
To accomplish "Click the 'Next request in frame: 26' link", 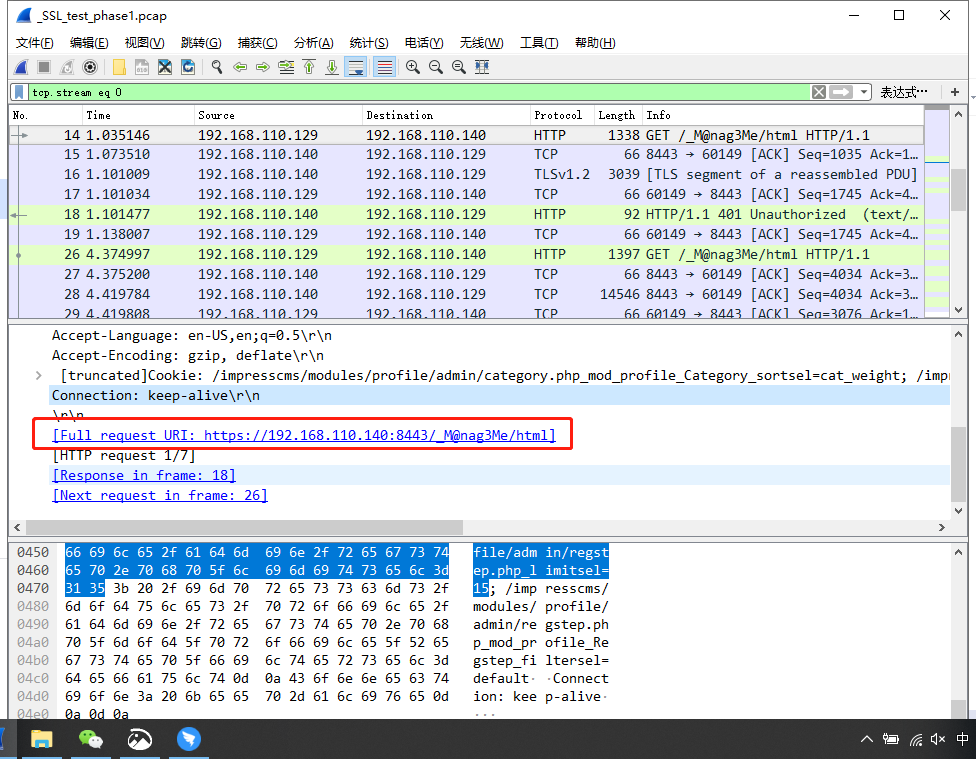I will coord(160,495).
